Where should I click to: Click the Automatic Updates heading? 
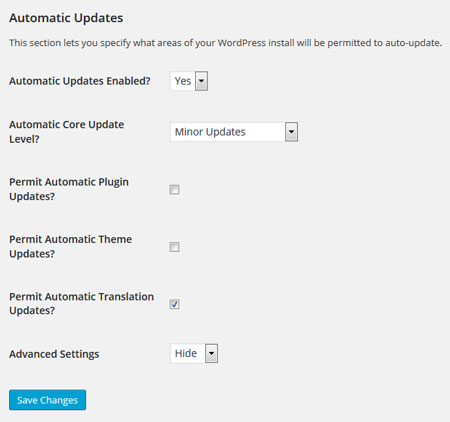pyautogui.click(x=66, y=18)
